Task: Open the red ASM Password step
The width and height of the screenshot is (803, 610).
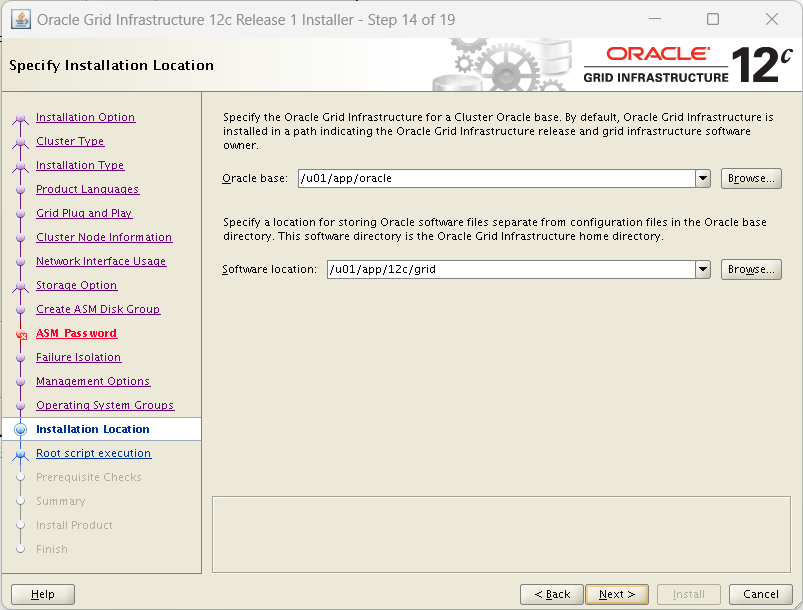Action: [x=76, y=333]
